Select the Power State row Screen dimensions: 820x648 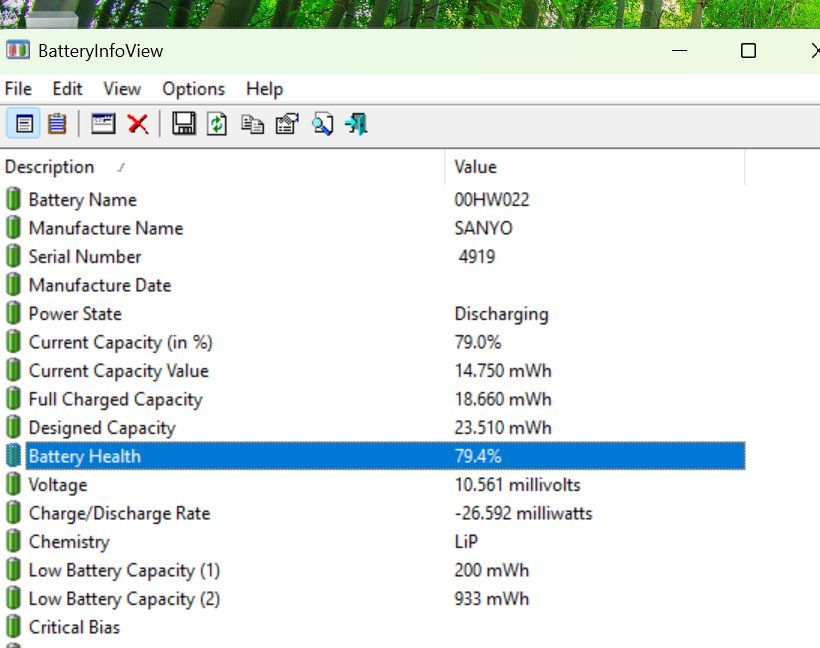click(75, 314)
